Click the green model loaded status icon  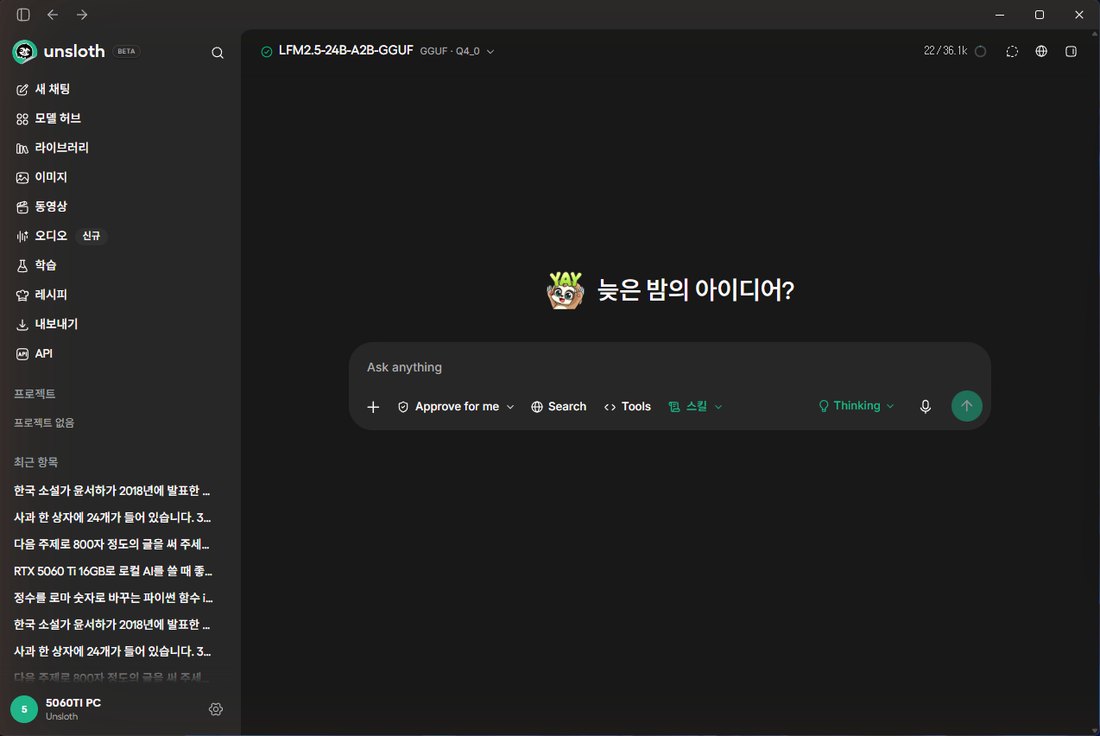[x=267, y=52]
